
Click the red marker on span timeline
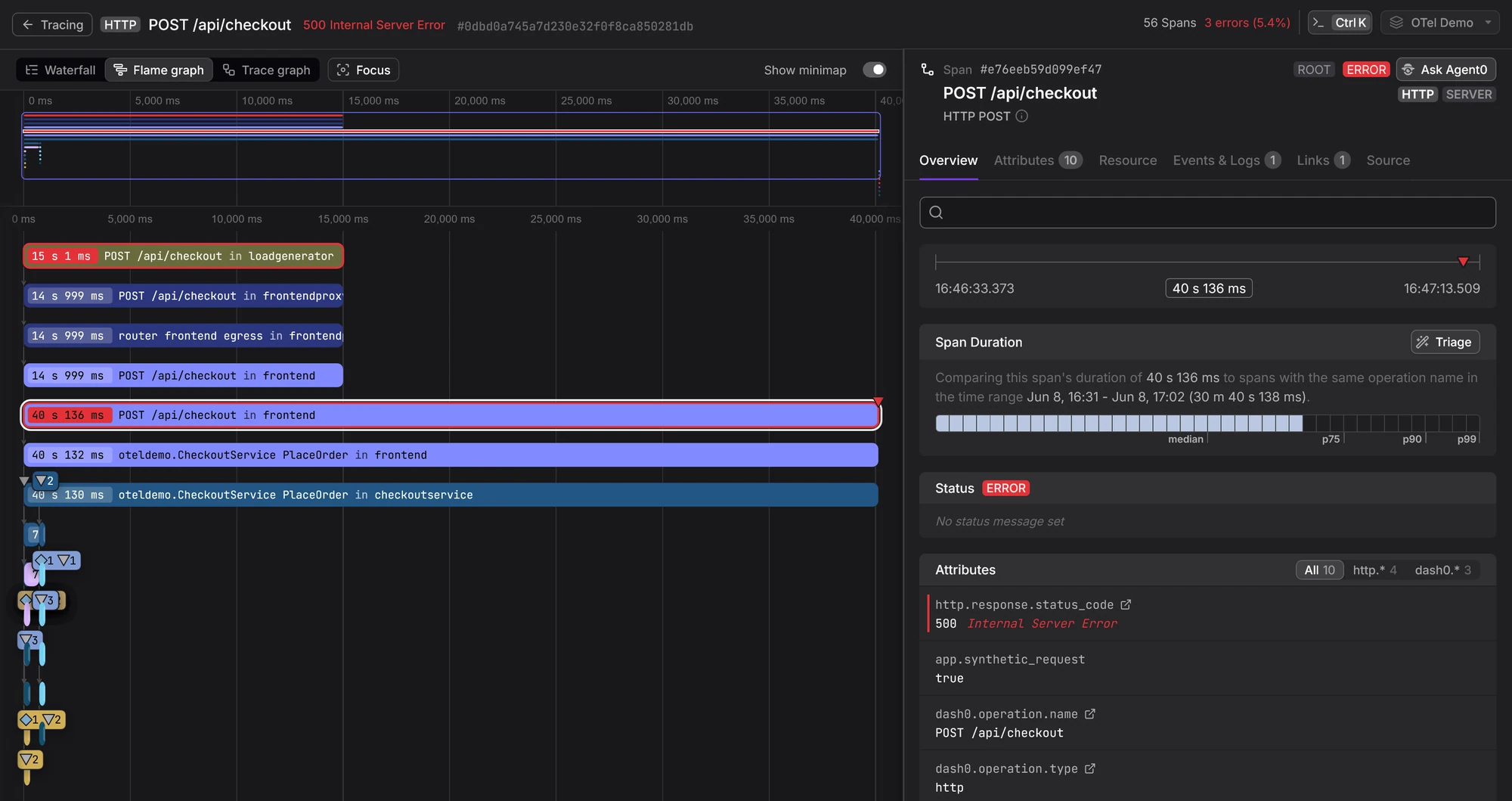(x=1463, y=262)
